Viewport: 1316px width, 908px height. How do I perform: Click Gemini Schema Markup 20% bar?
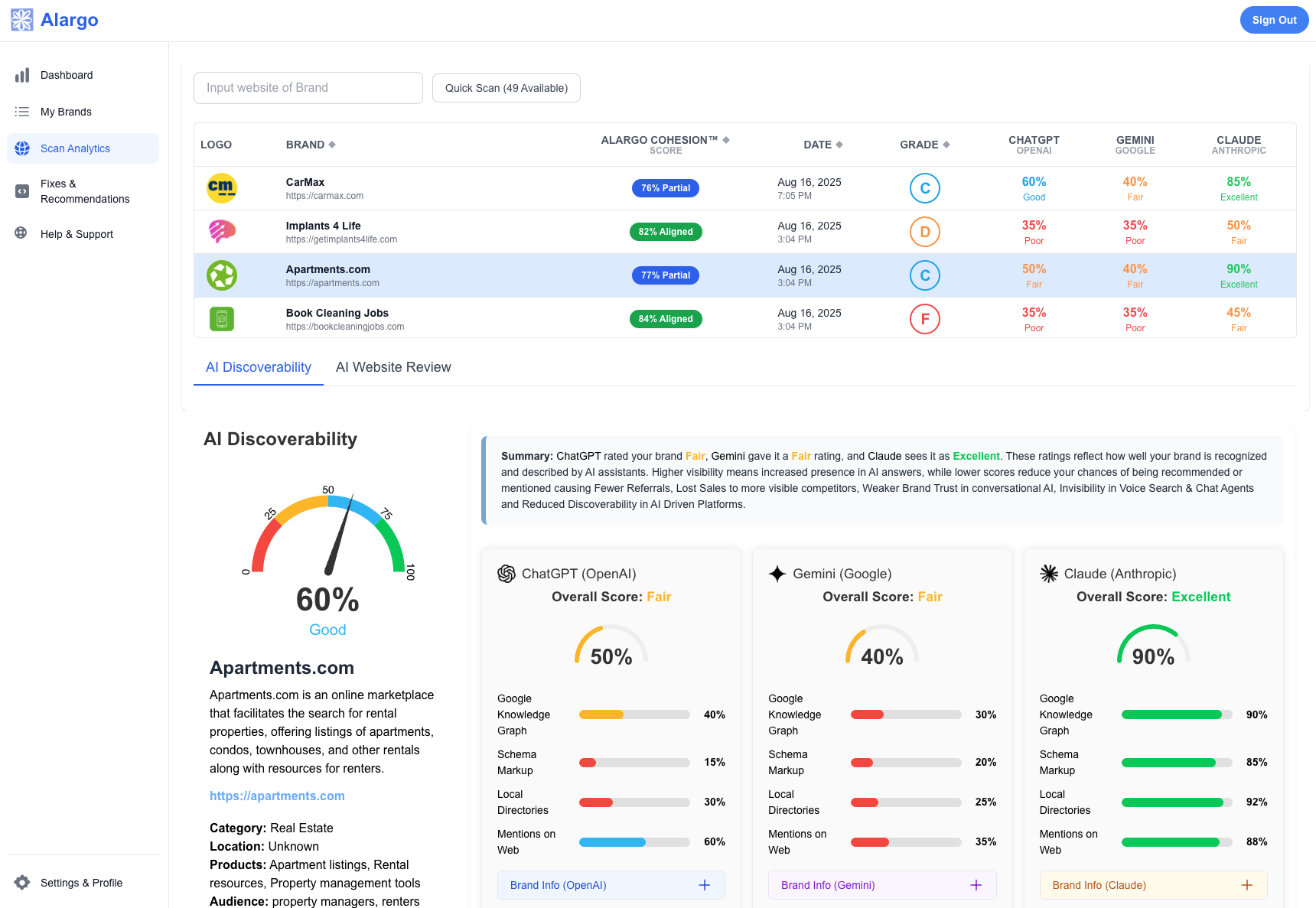(x=906, y=763)
